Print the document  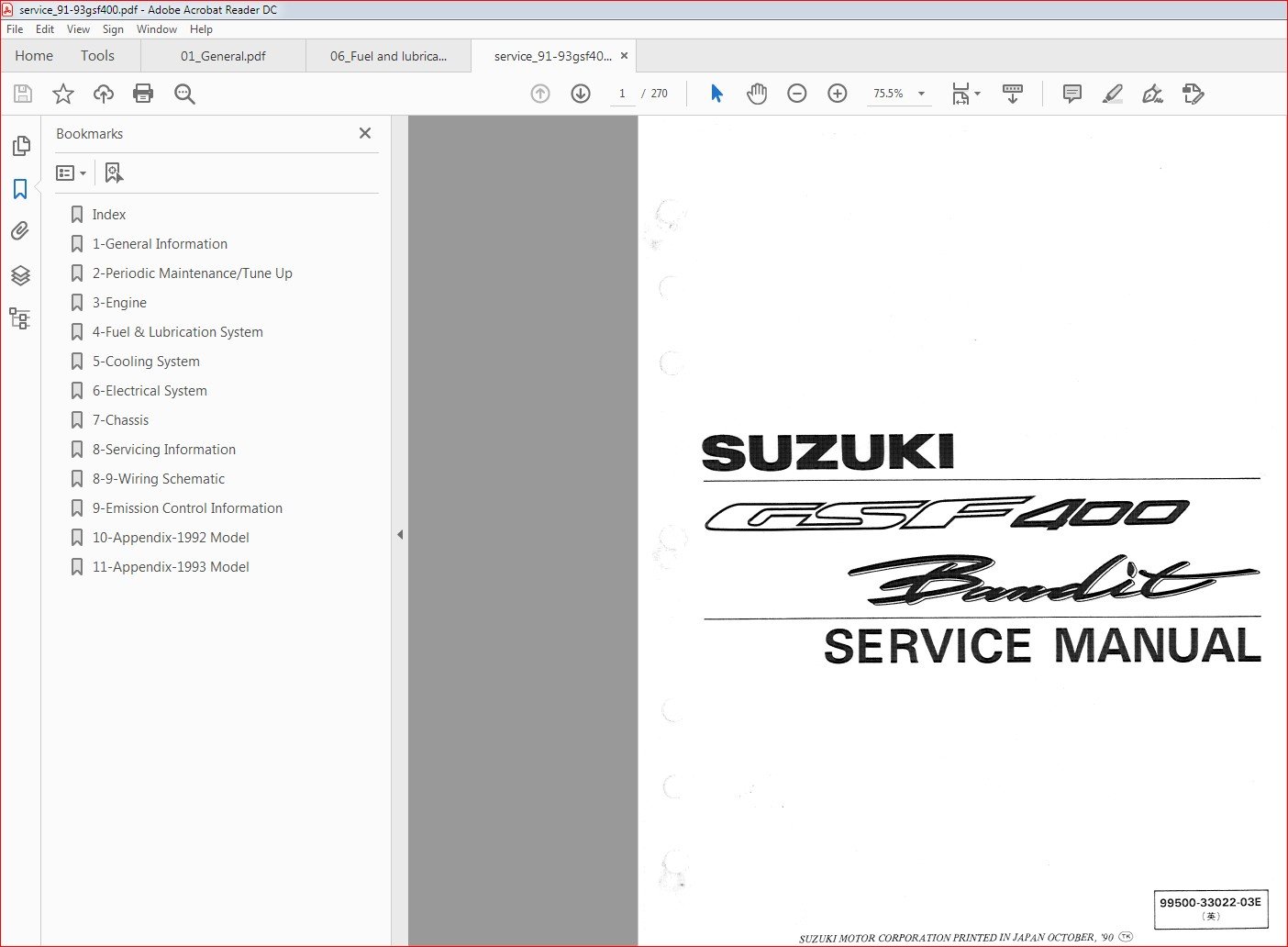coord(143,94)
